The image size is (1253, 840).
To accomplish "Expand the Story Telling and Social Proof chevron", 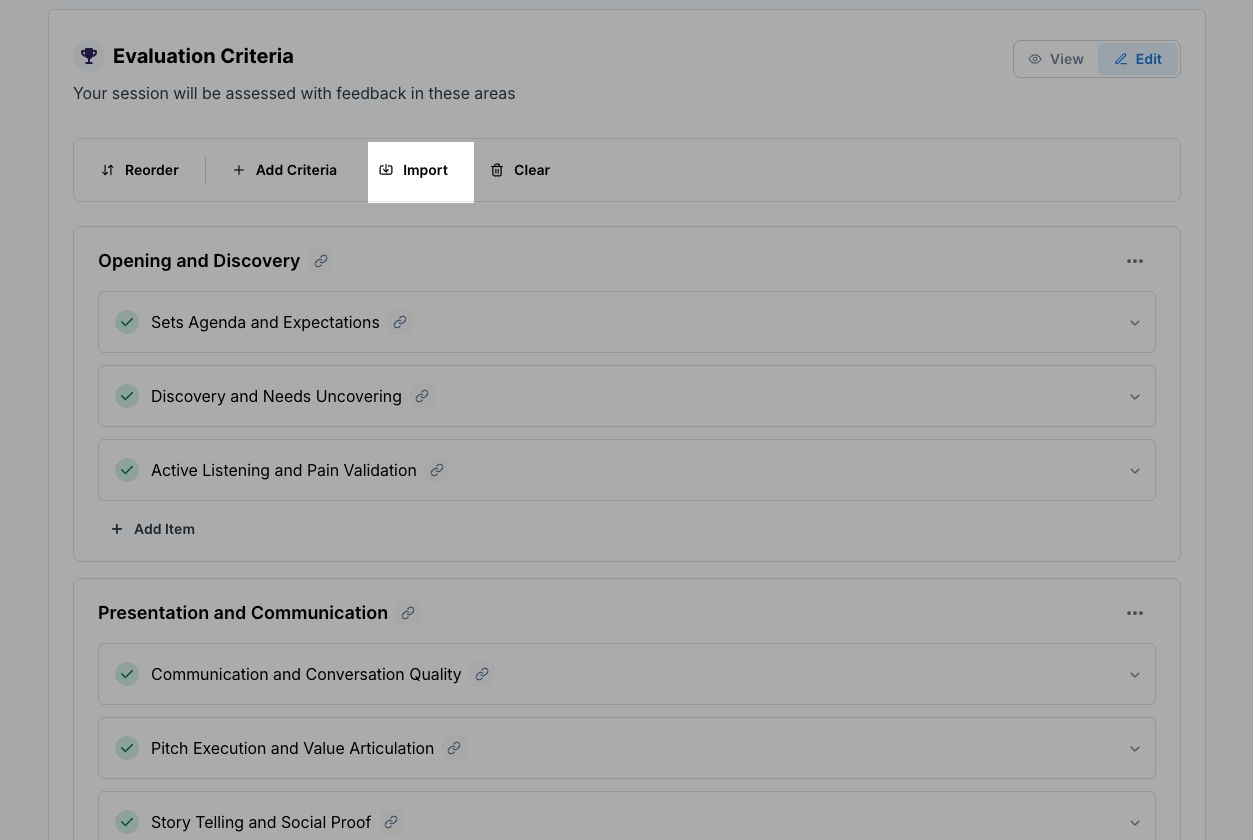I will coord(1135,823).
